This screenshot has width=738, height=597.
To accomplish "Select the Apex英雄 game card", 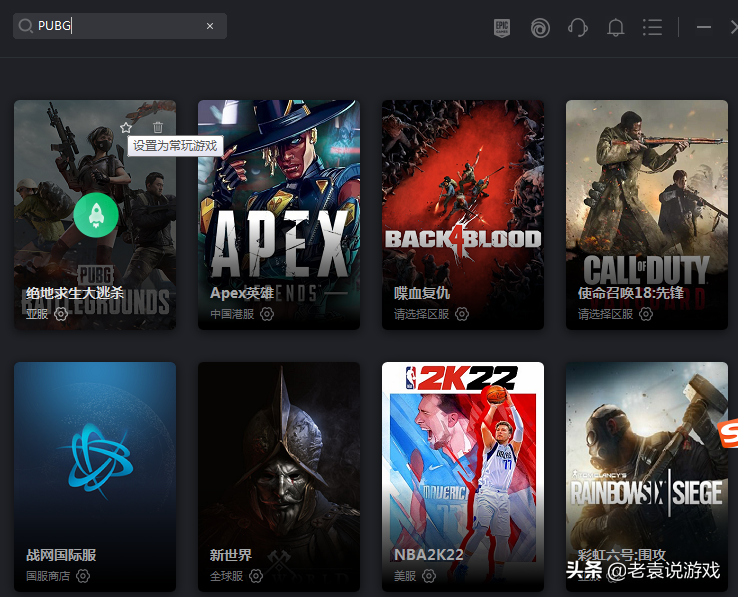I will tap(279, 215).
